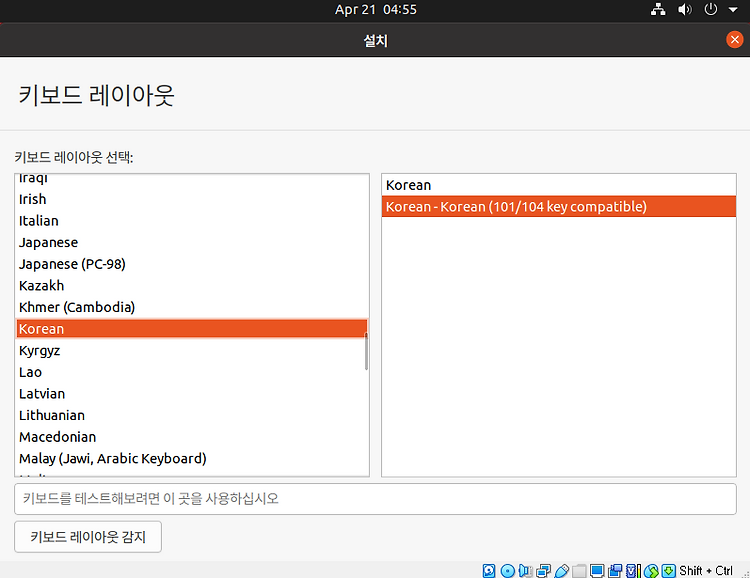Screen dimensions: 750x578
Task: Select plain Korean variant in right list
Action: (559, 185)
